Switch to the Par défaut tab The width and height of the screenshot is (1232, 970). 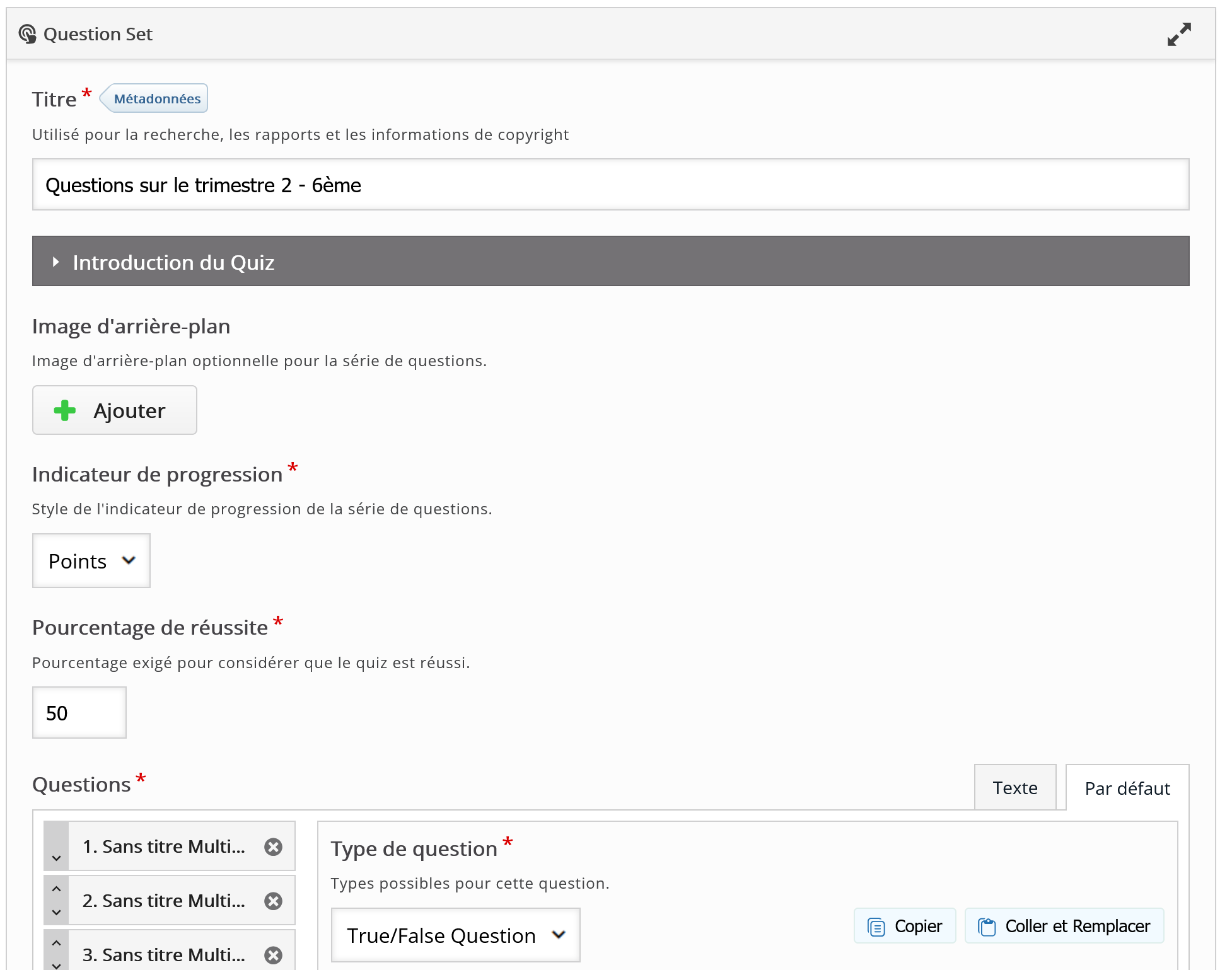[x=1127, y=788]
